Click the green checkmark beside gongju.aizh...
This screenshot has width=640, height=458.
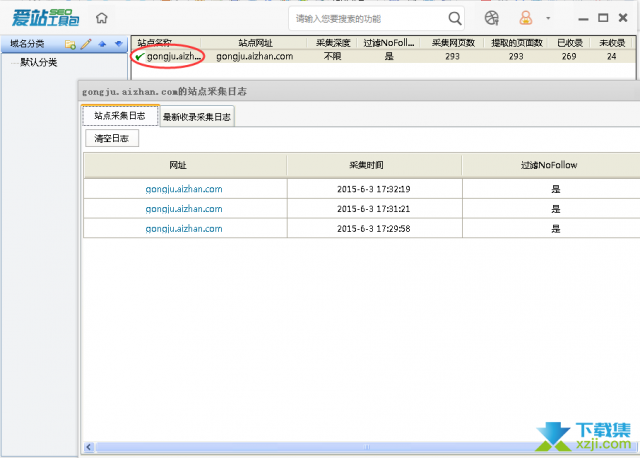point(140,56)
